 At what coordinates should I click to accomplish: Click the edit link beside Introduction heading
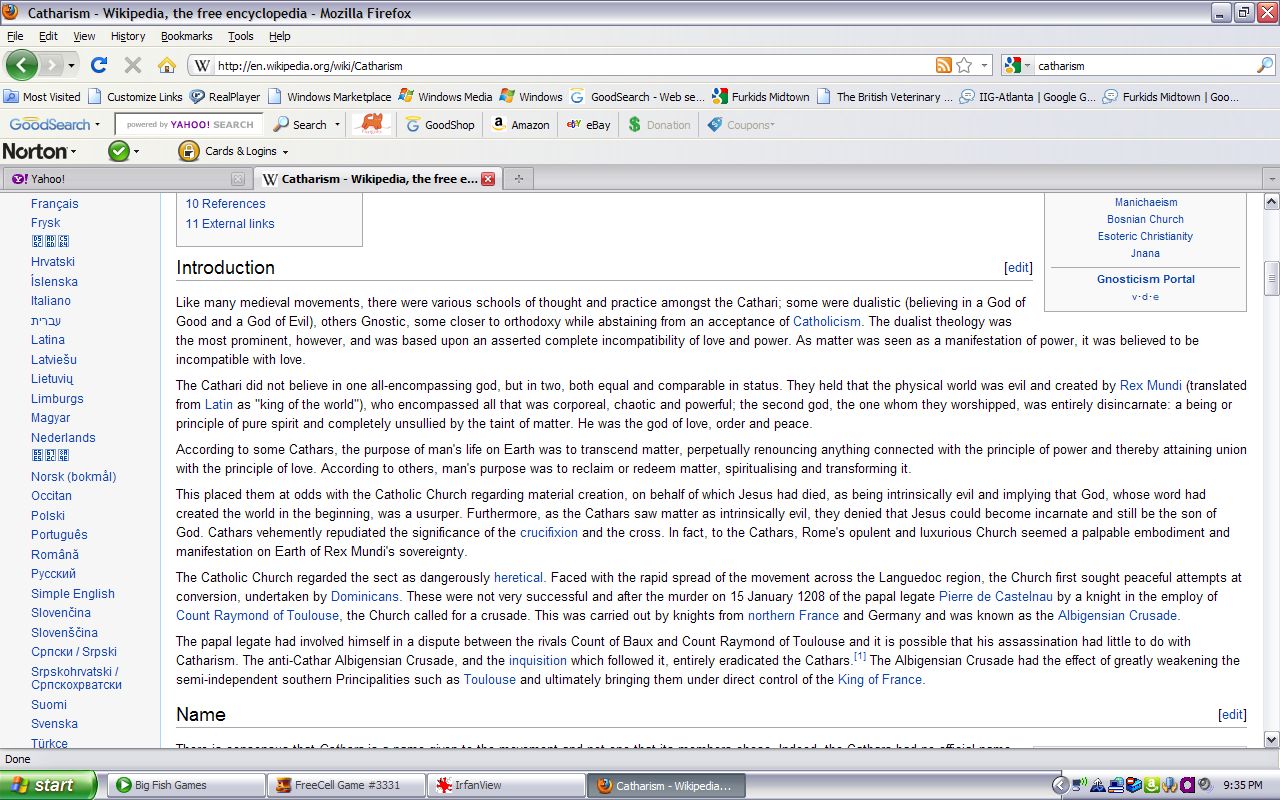1018,268
